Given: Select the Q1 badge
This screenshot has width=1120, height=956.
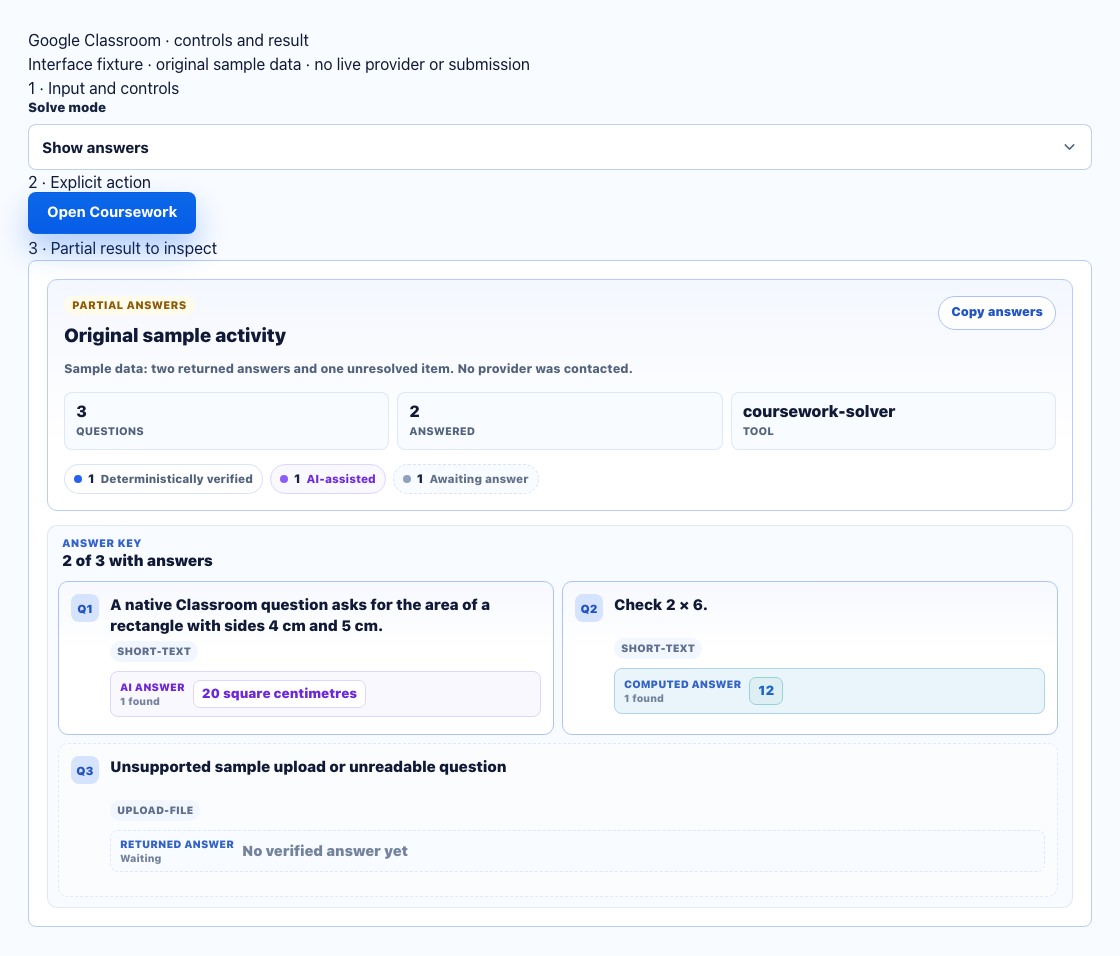Looking at the screenshot, I should pyautogui.click(x=85, y=609).
